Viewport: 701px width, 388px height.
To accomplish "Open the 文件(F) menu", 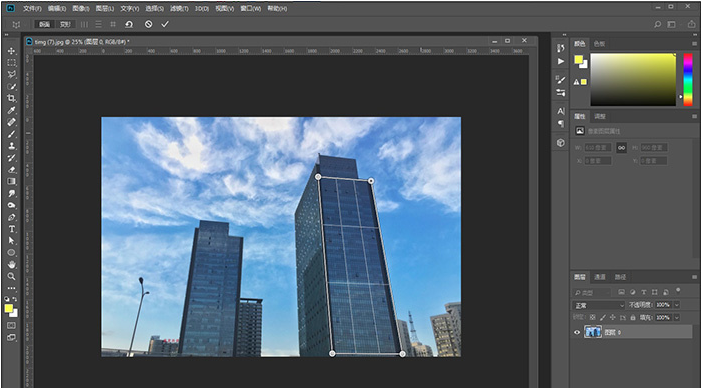I will (x=32, y=8).
